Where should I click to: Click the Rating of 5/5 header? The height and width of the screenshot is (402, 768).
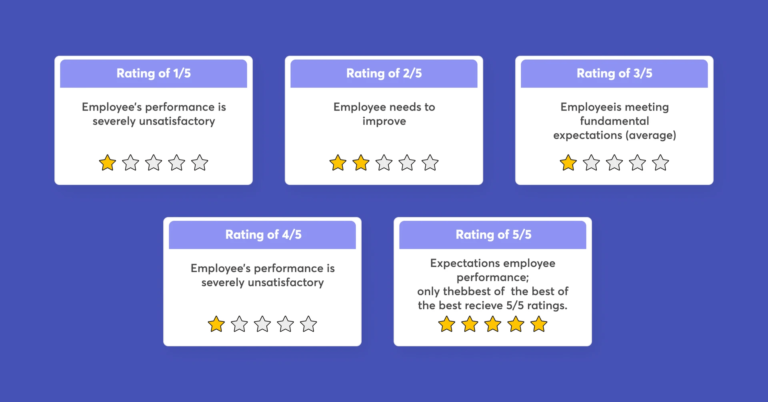[x=493, y=235]
